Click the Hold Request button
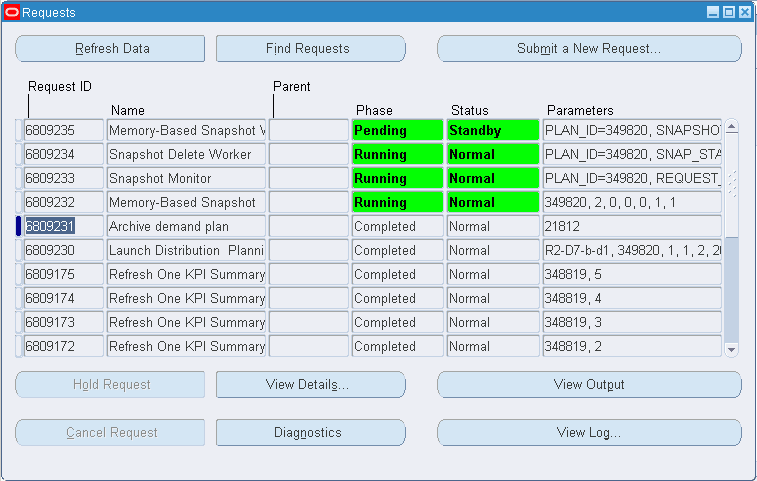Viewport: 757px width, 481px height. coord(110,384)
